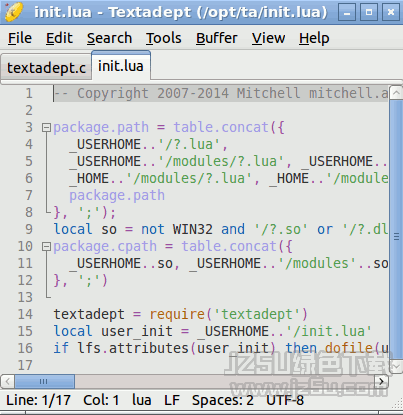Screen dimensions: 403x415
Task: Click 'Line: 1/17' in status bar
Action: tap(38, 400)
